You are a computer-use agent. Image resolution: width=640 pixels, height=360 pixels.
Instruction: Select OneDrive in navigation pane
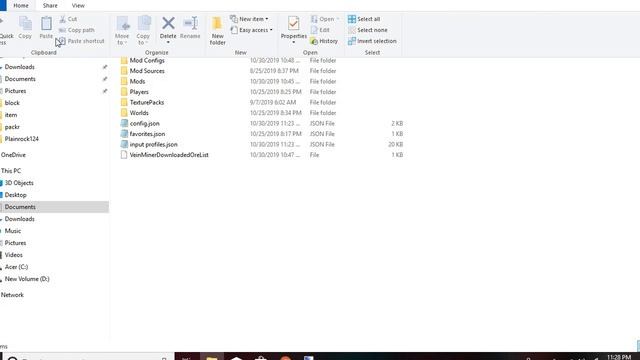(x=13, y=155)
